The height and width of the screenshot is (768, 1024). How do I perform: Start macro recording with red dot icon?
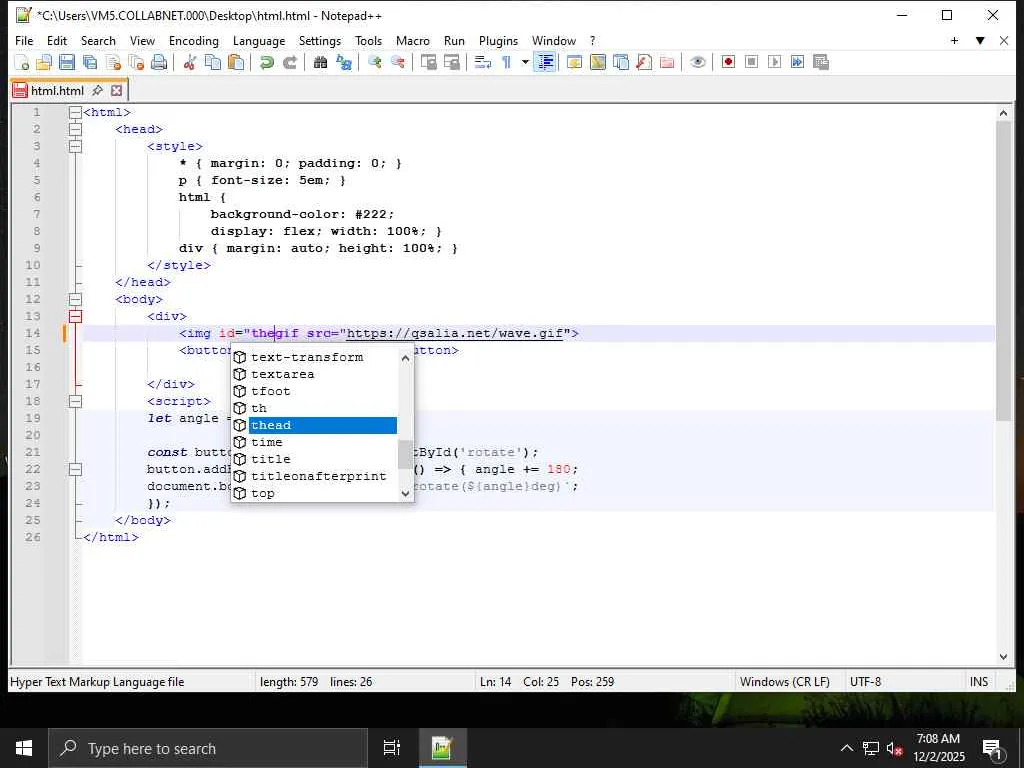729,63
